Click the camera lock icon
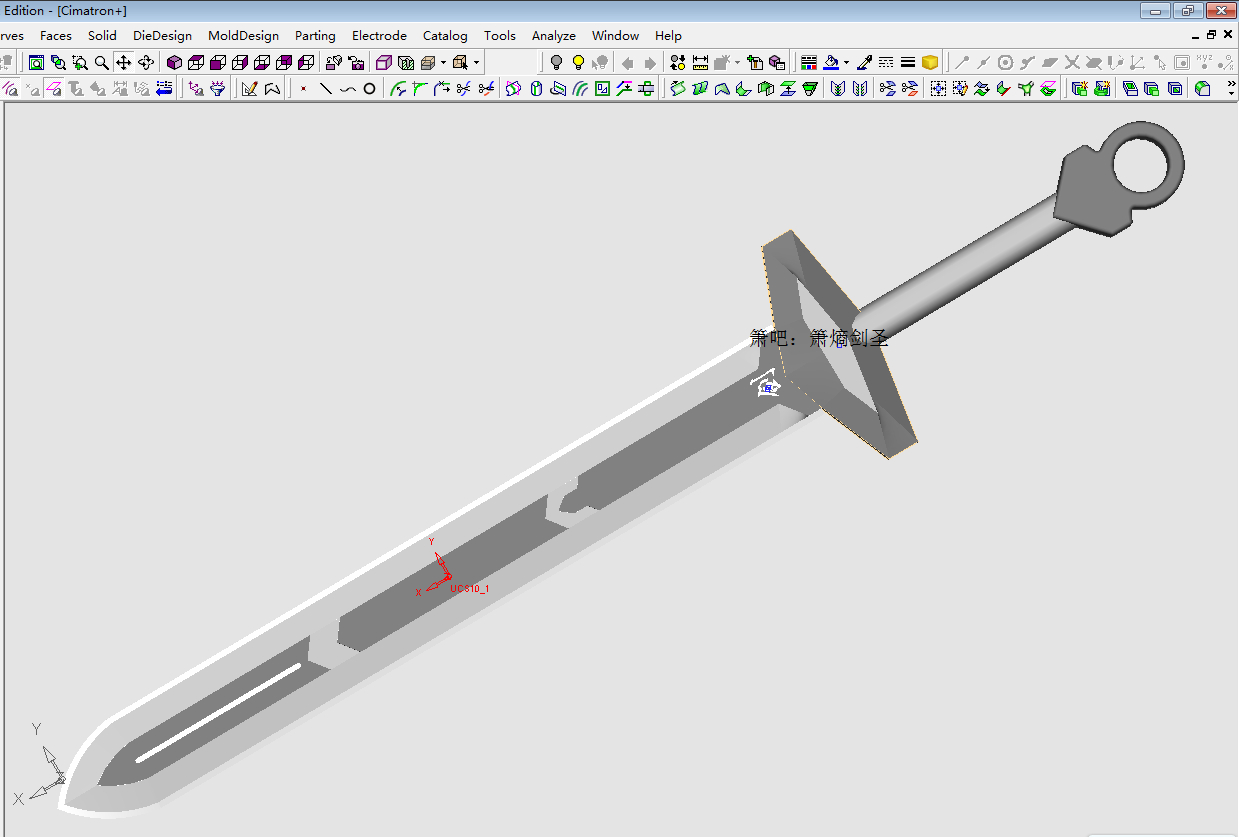This screenshot has width=1239, height=837. tap(357, 62)
